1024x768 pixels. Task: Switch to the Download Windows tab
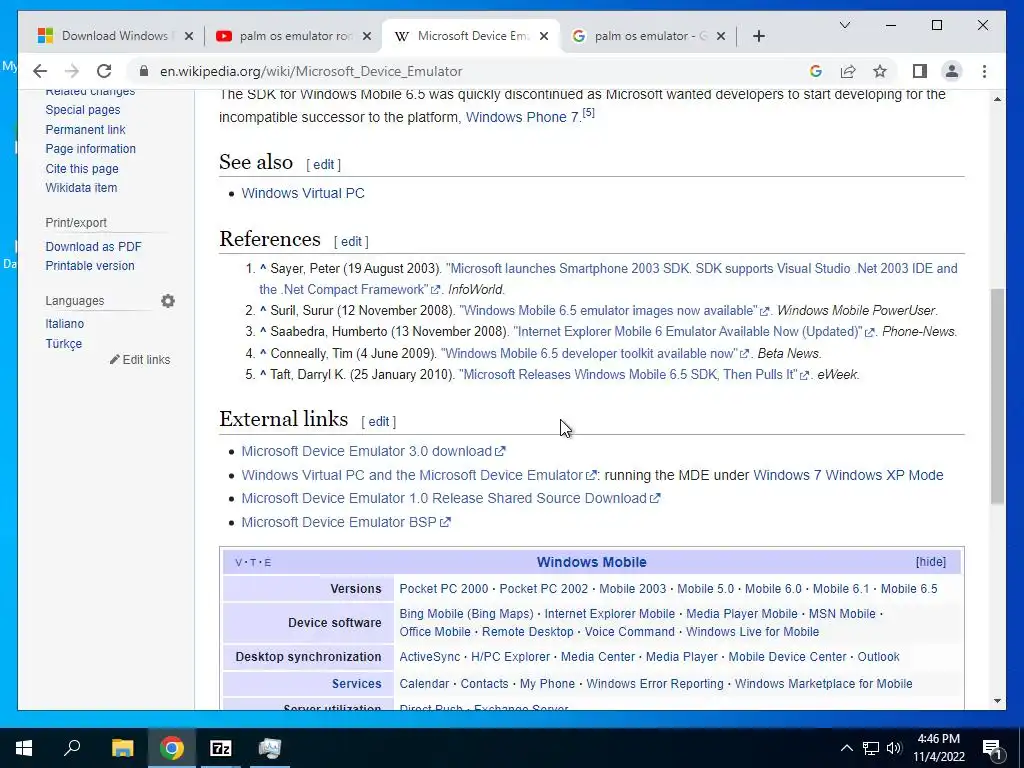108,36
